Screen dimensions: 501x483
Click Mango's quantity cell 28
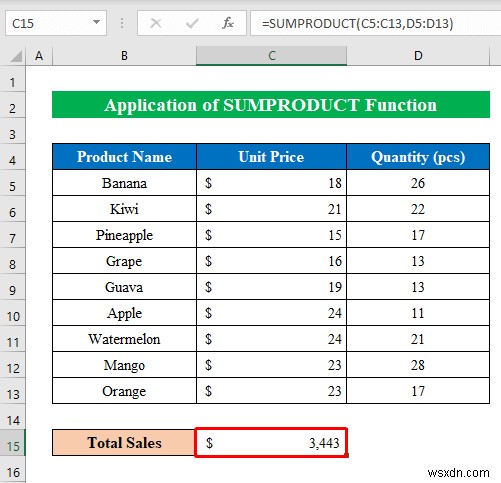click(x=418, y=365)
